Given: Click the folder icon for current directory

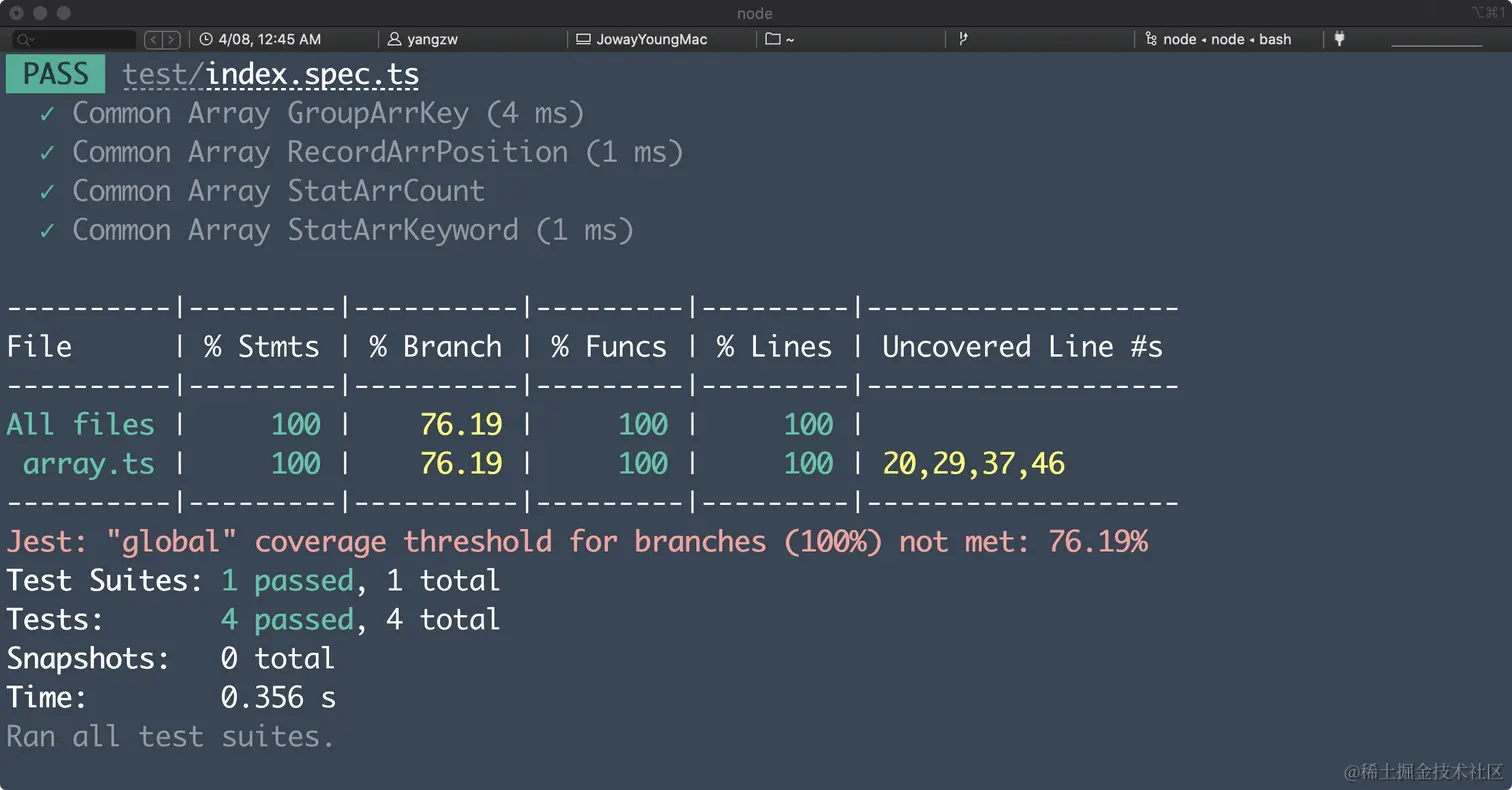Looking at the screenshot, I should (x=772, y=40).
